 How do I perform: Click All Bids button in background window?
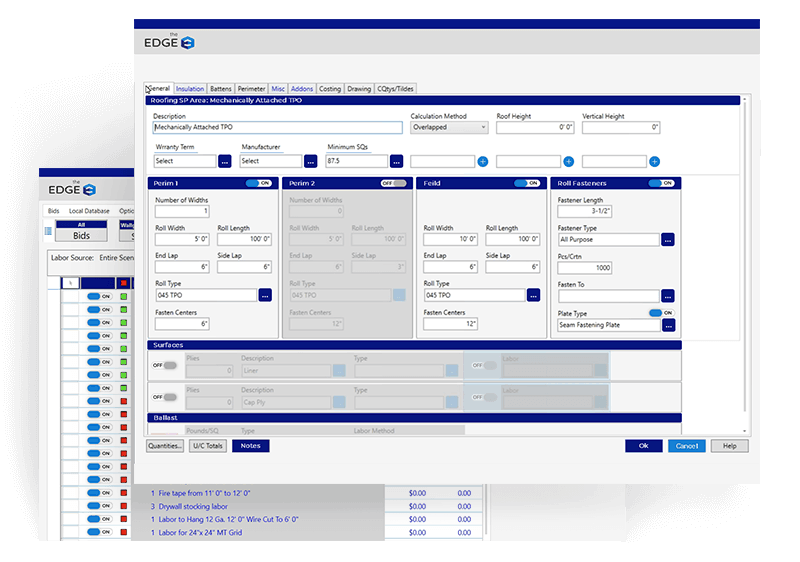(x=82, y=231)
